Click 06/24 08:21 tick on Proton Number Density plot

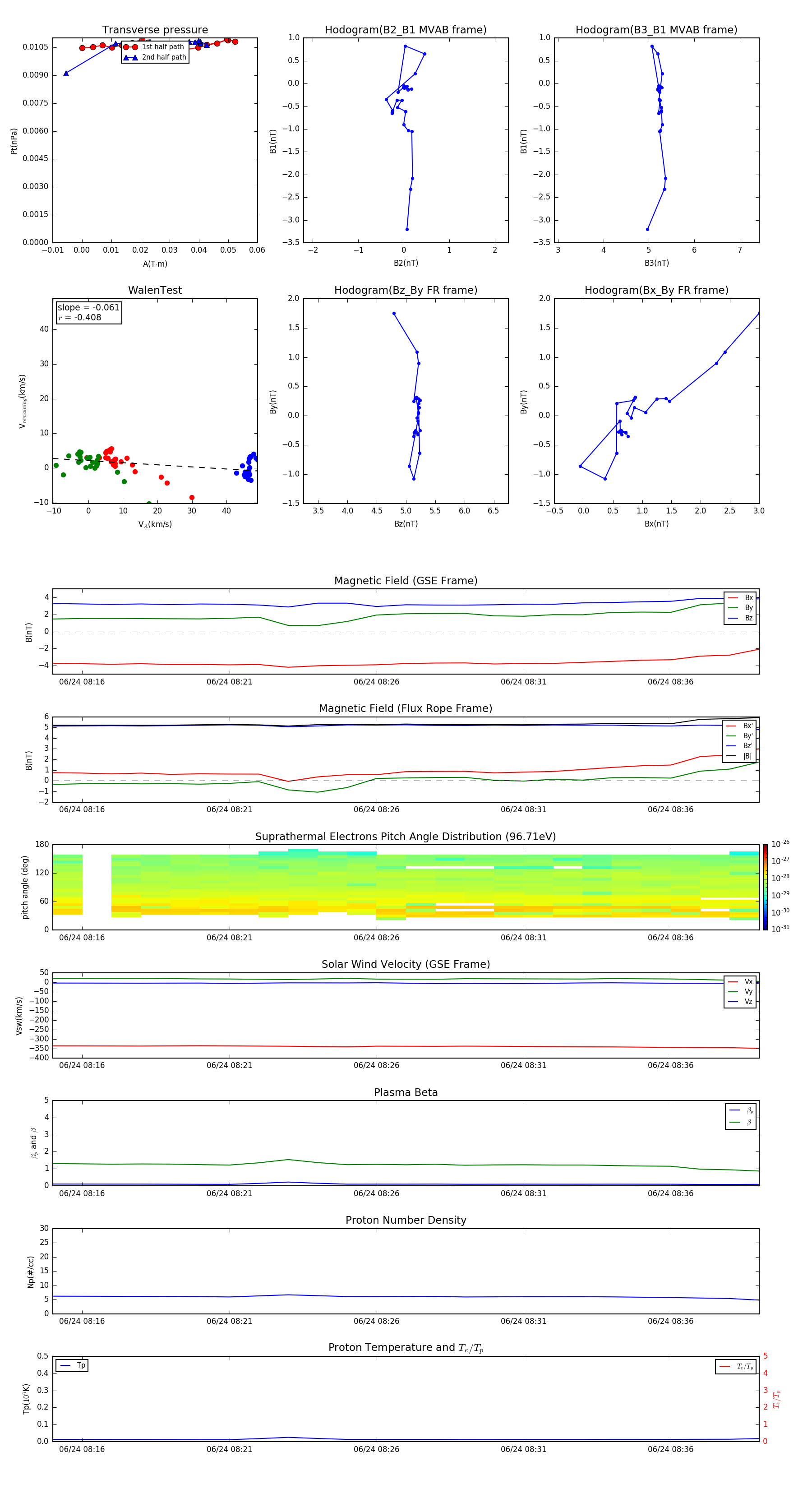tap(230, 1321)
